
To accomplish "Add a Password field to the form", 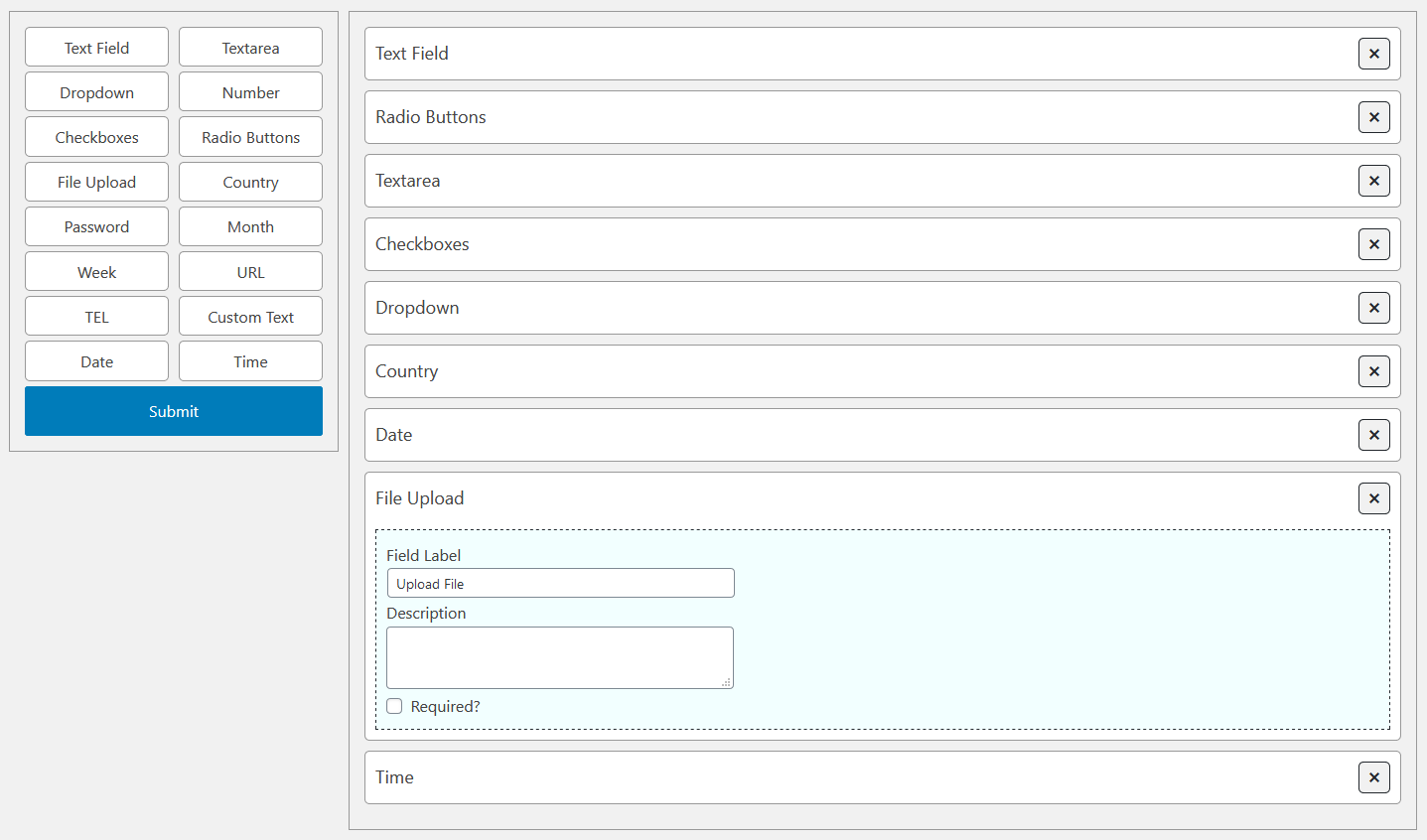I will [x=96, y=226].
